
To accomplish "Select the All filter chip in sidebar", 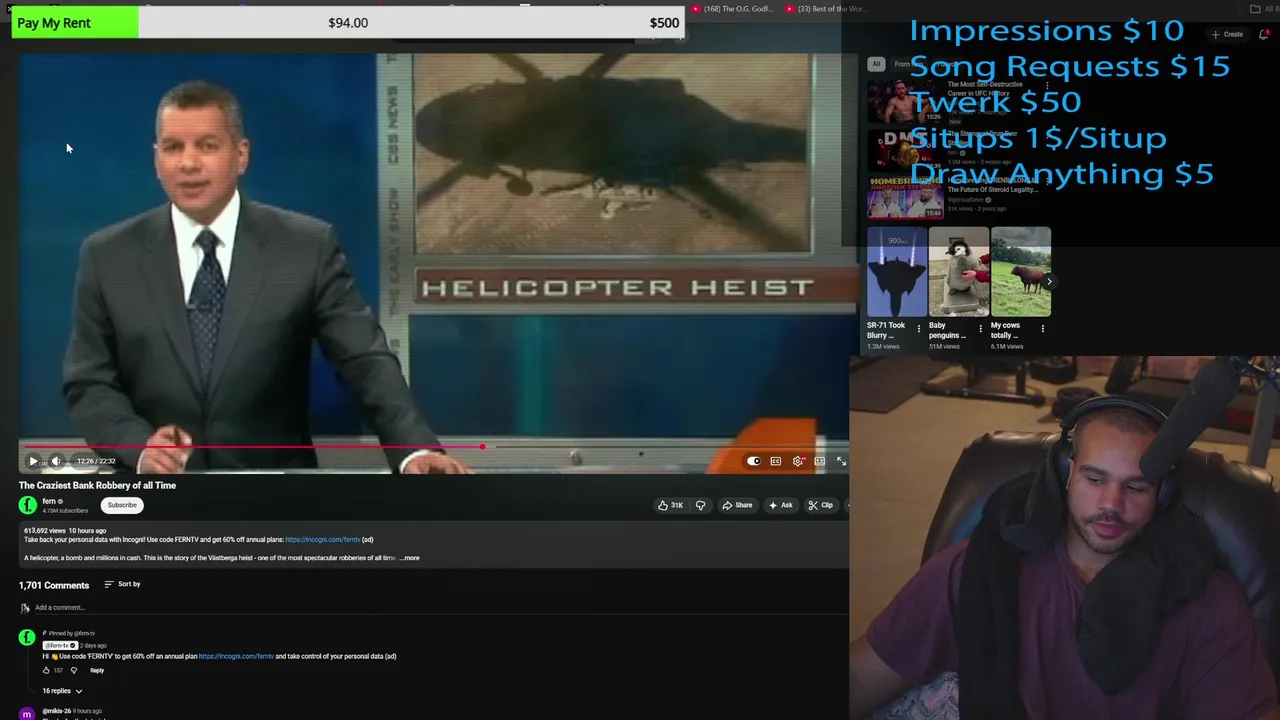I will (876, 64).
